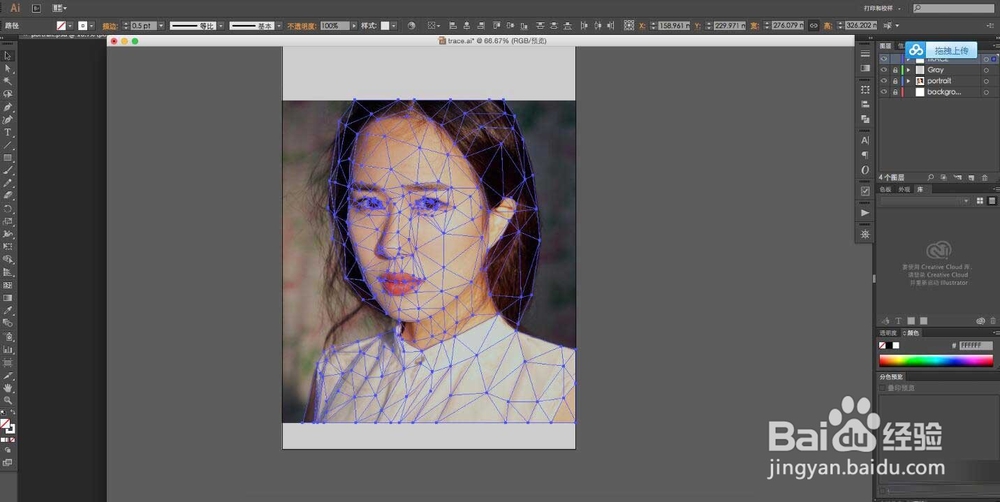Click the 拖拽上传 upload button
The height and width of the screenshot is (502, 1000).
click(x=941, y=50)
